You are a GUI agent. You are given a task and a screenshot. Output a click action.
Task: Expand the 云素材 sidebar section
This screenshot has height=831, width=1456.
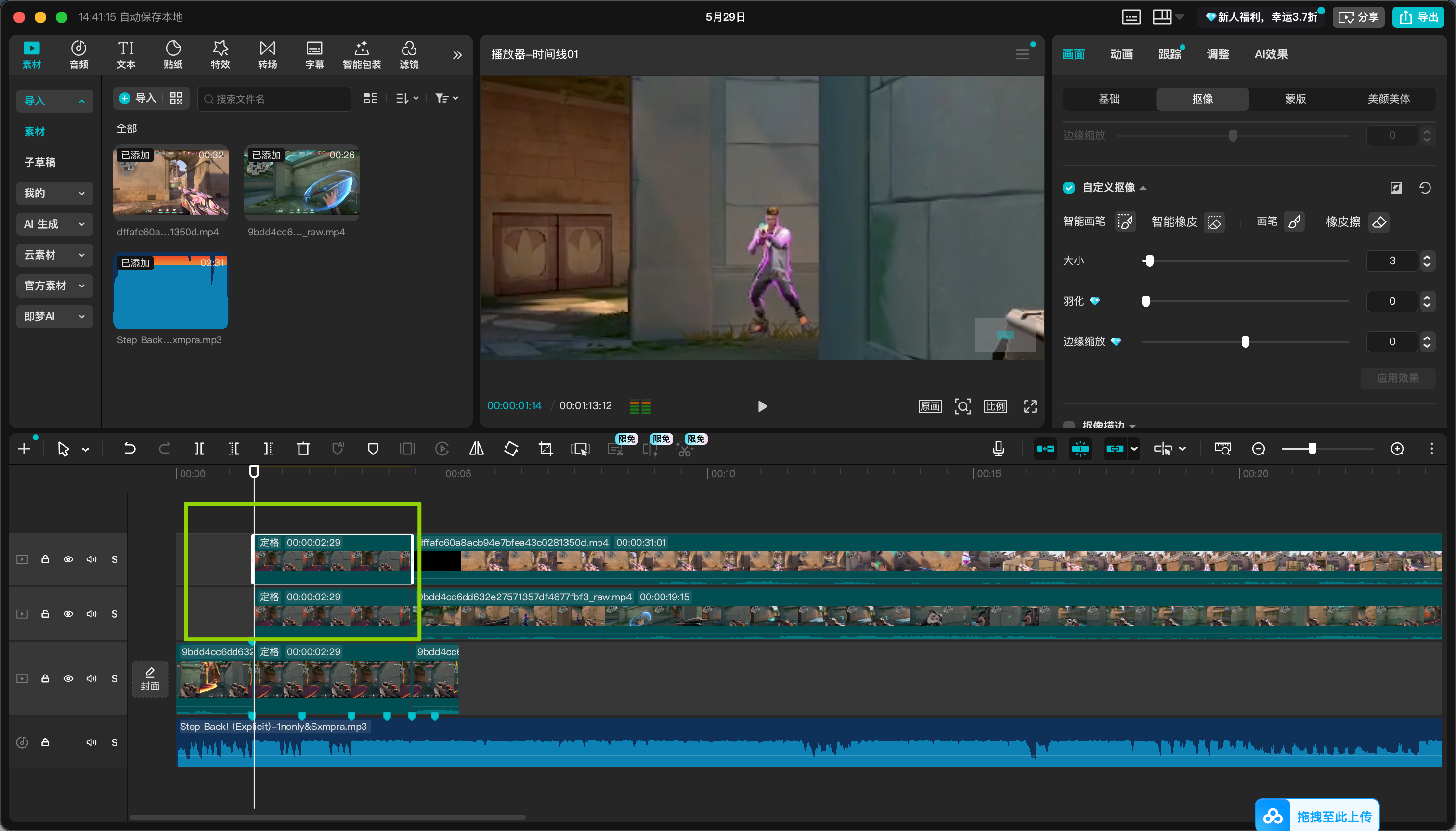coord(54,255)
